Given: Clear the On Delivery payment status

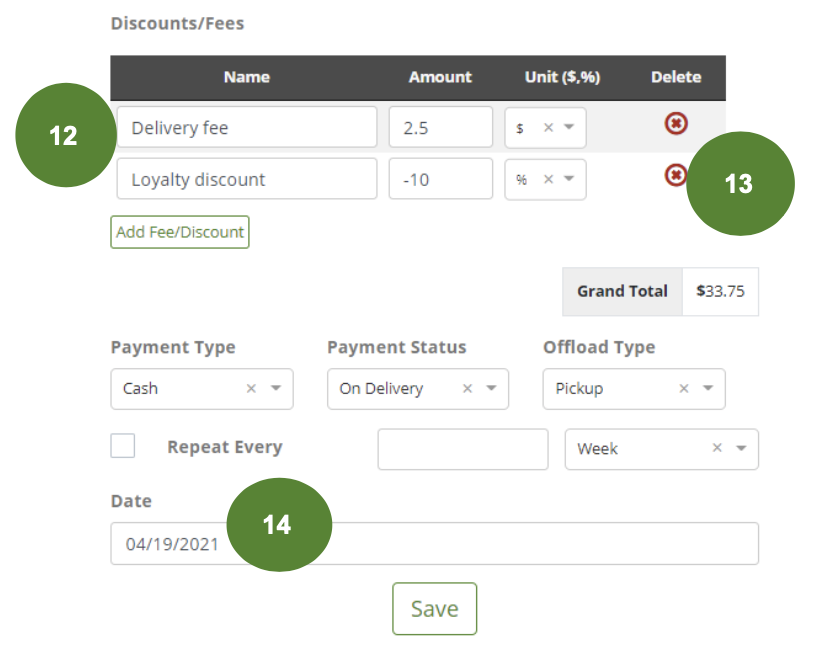Looking at the screenshot, I should click(467, 388).
